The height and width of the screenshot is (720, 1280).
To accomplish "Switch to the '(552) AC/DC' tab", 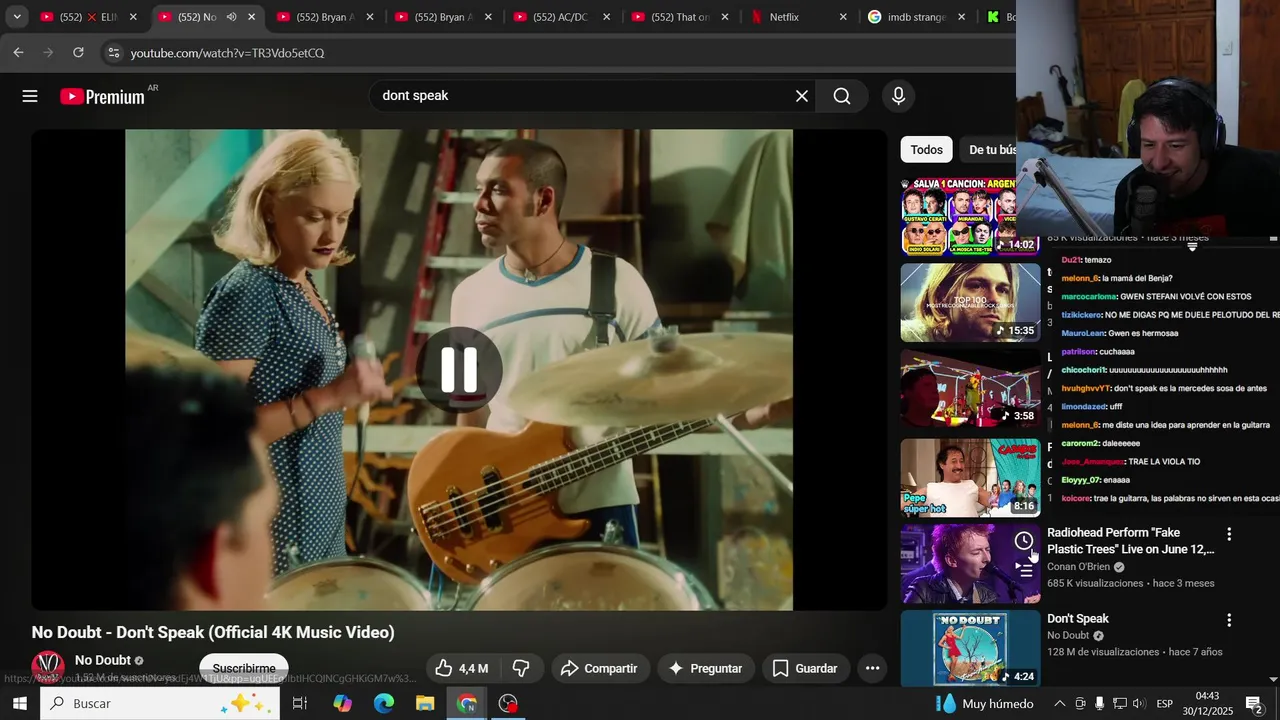I will pos(561,17).
